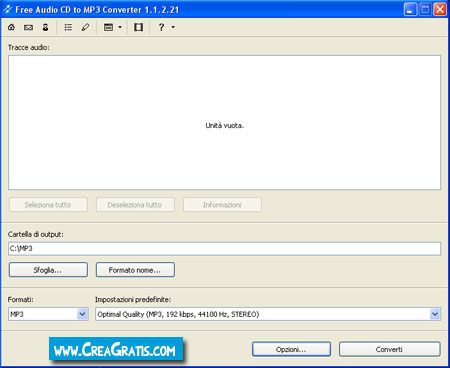450x368 pixels.
Task: Click the panel frame icon in toolbar
Action: pos(138,27)
